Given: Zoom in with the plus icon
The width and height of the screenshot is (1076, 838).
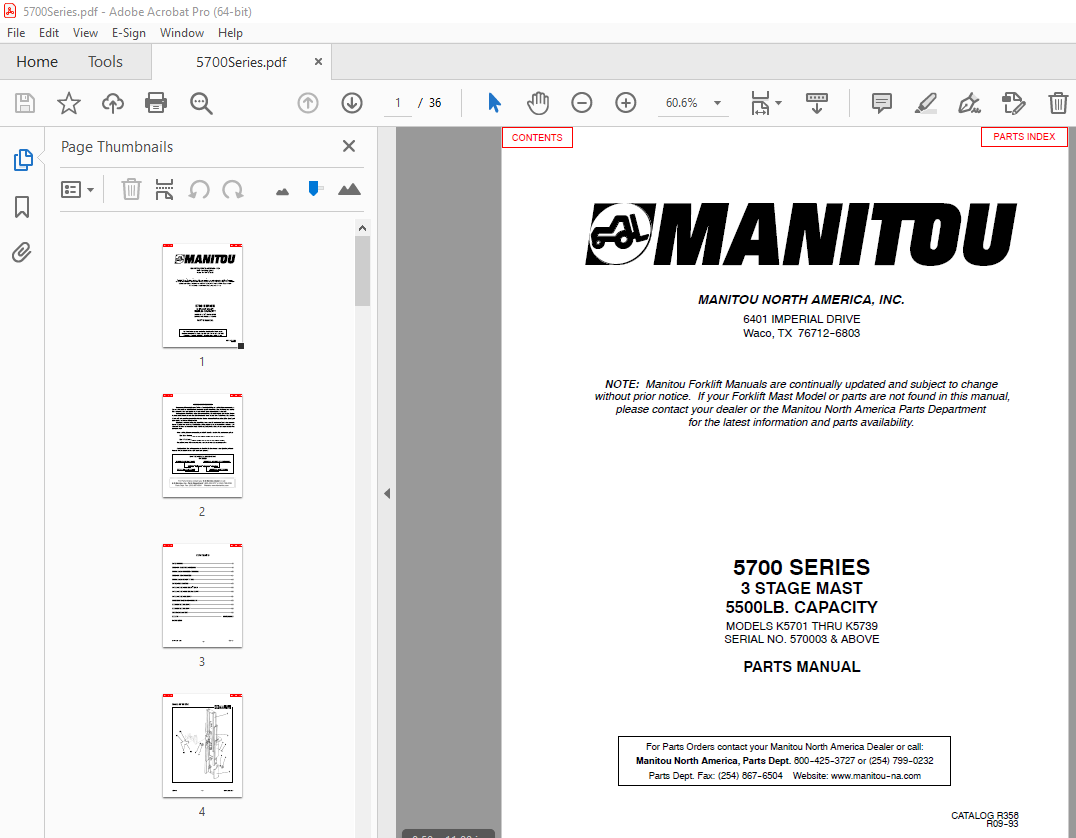Looking at the screenshot, I should (x=625, y=103).
